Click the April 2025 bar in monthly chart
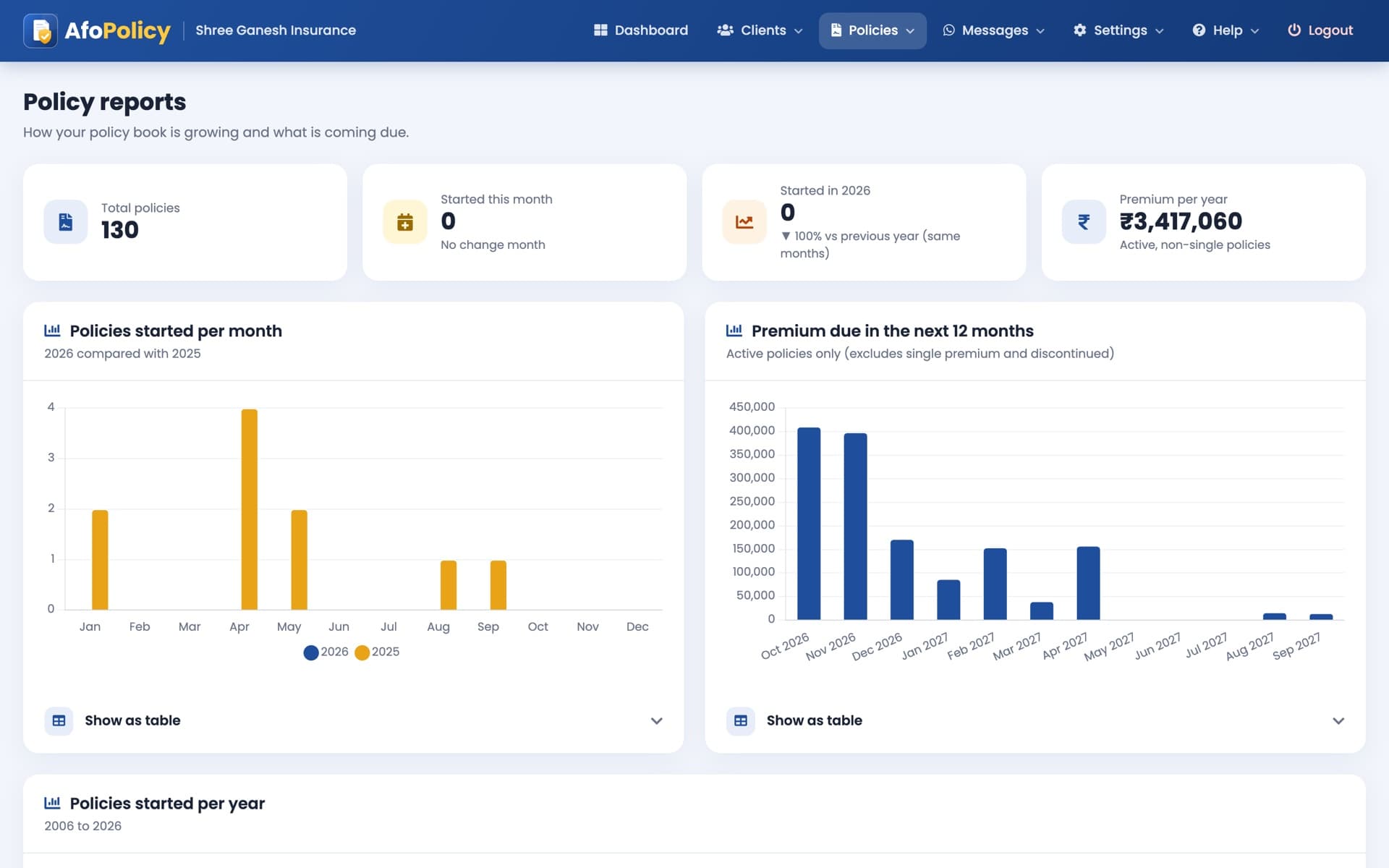 tap(250, 509)
